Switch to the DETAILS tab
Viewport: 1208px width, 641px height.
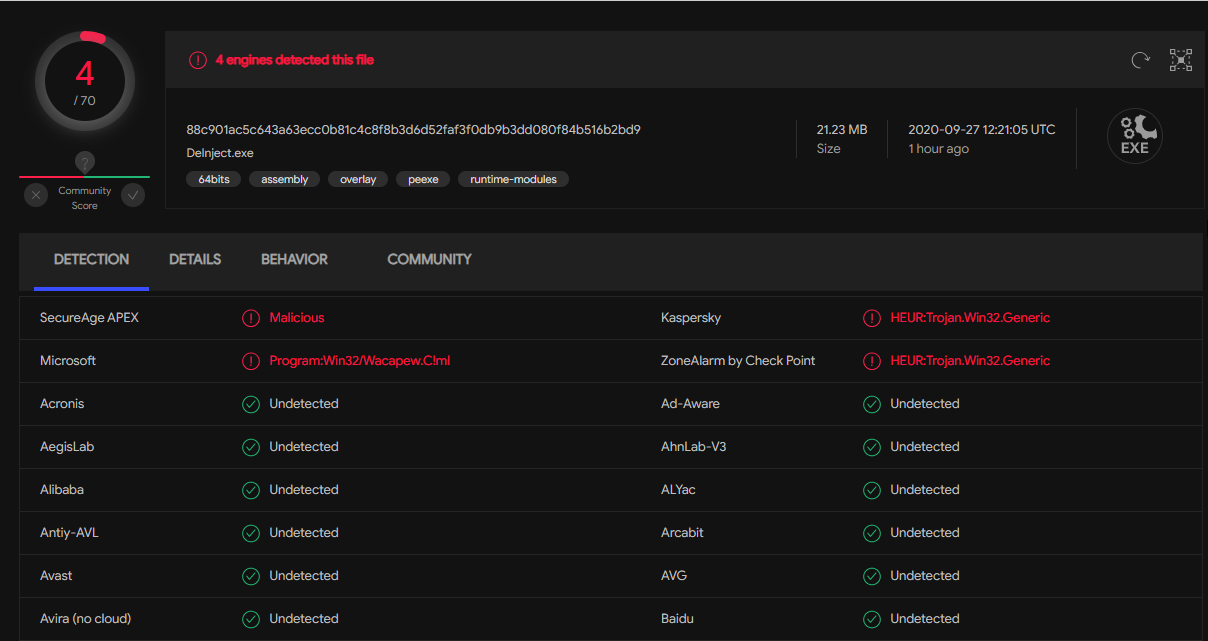195,259
